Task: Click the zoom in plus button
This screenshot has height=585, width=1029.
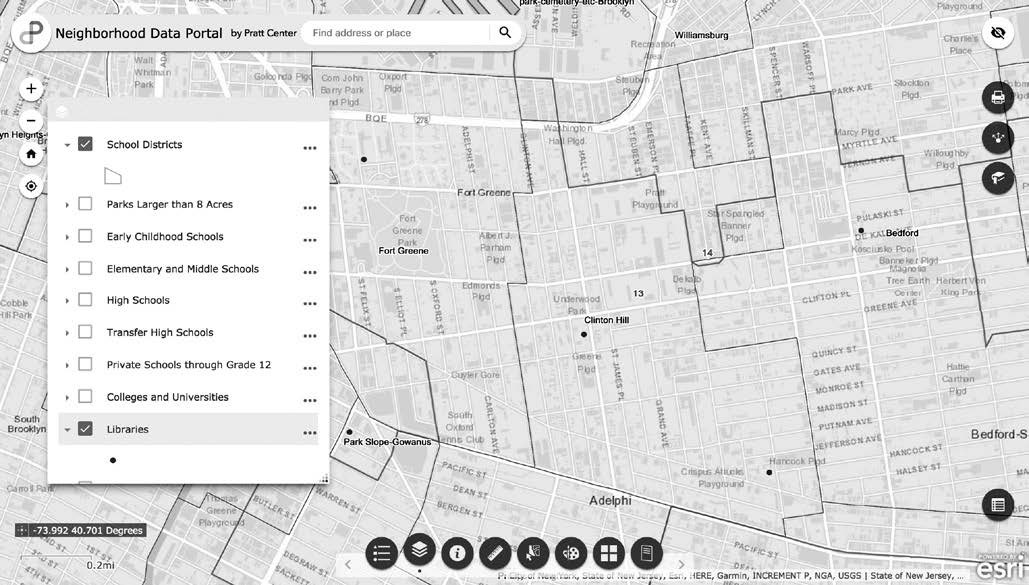Action: [x=31, y=89]
